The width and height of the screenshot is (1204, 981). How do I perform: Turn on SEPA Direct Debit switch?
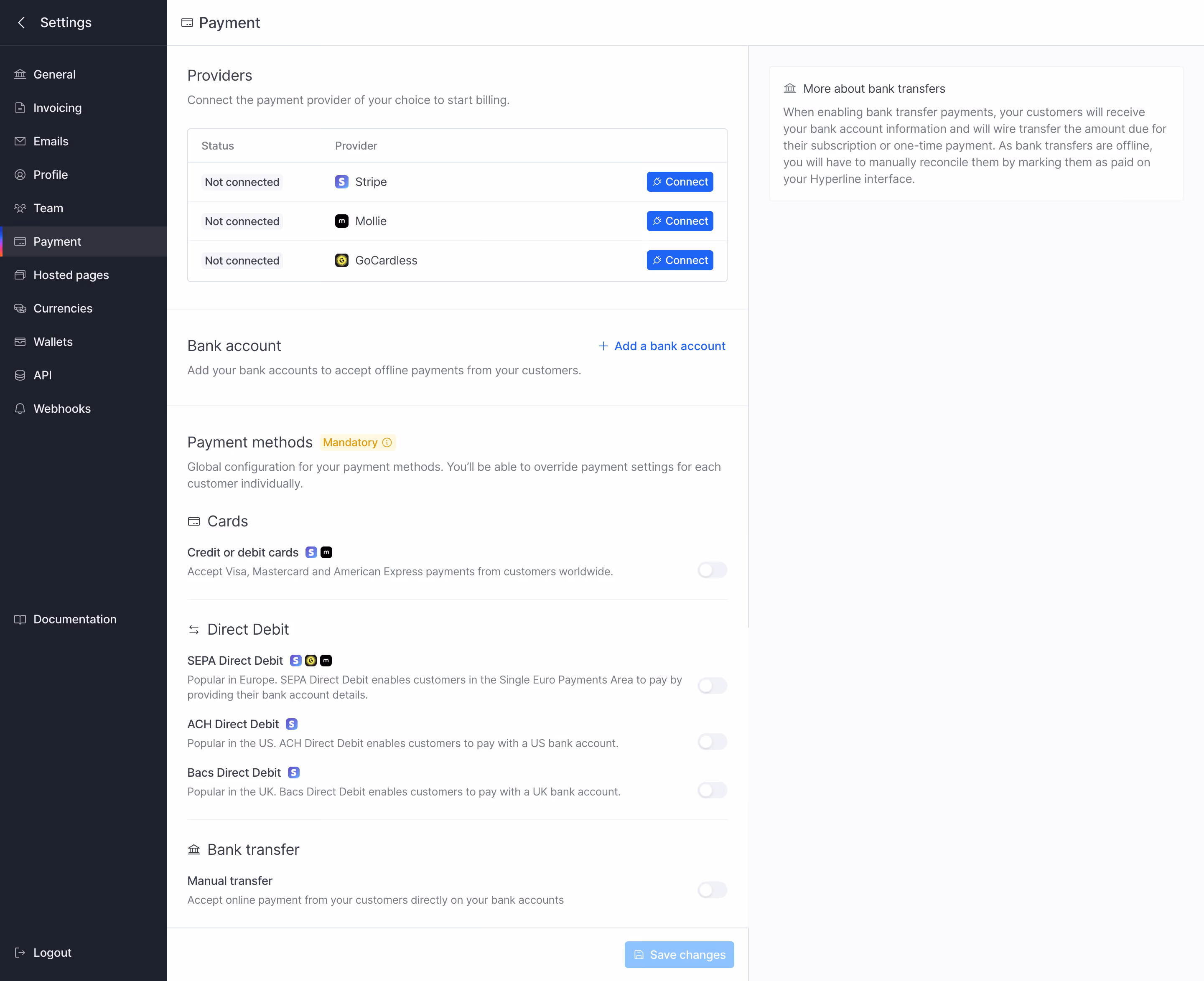pyautogui.click(x=712, y=686)
